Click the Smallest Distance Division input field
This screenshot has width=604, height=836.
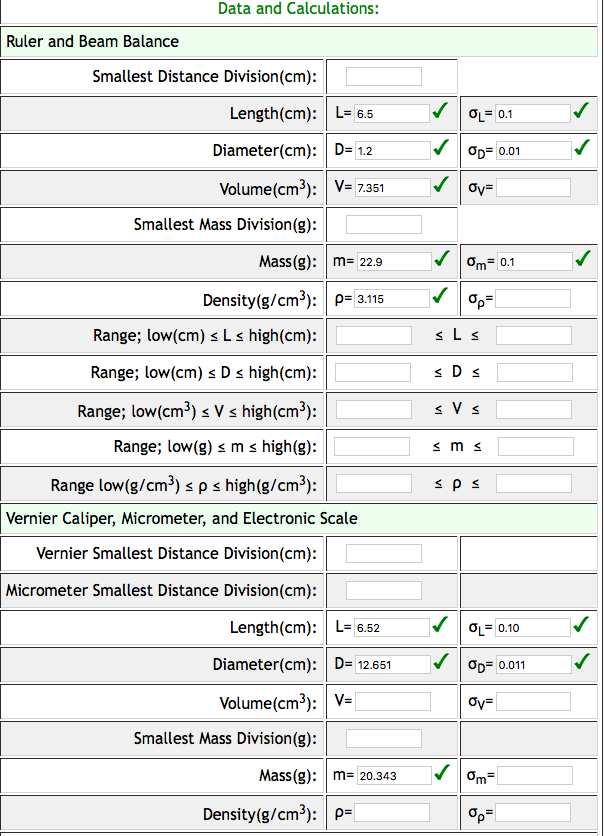tap(384, 76)
